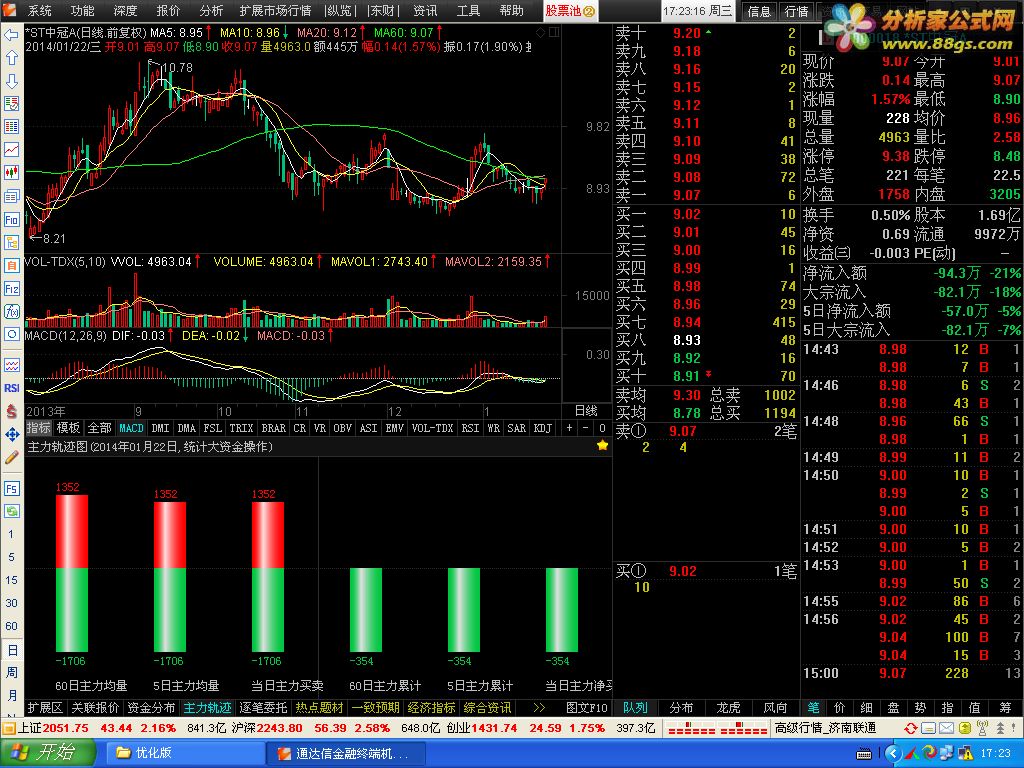The width and height of the screenshot is (1024, 768).
Task: Select the MACD indicator tab
Action: (131, 428)
